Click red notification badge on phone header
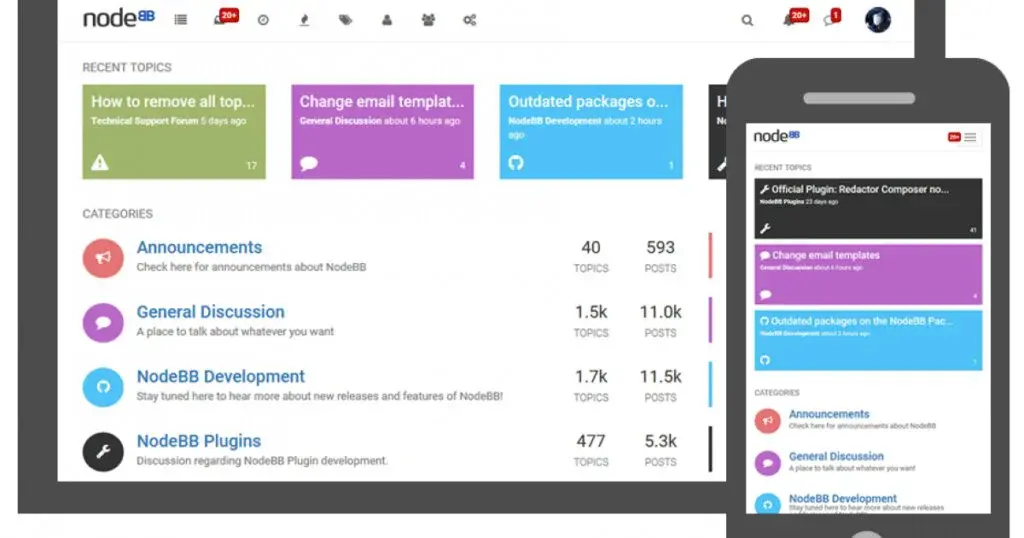Viewport: 1024px width, 538px height. [x=954, y=137]
